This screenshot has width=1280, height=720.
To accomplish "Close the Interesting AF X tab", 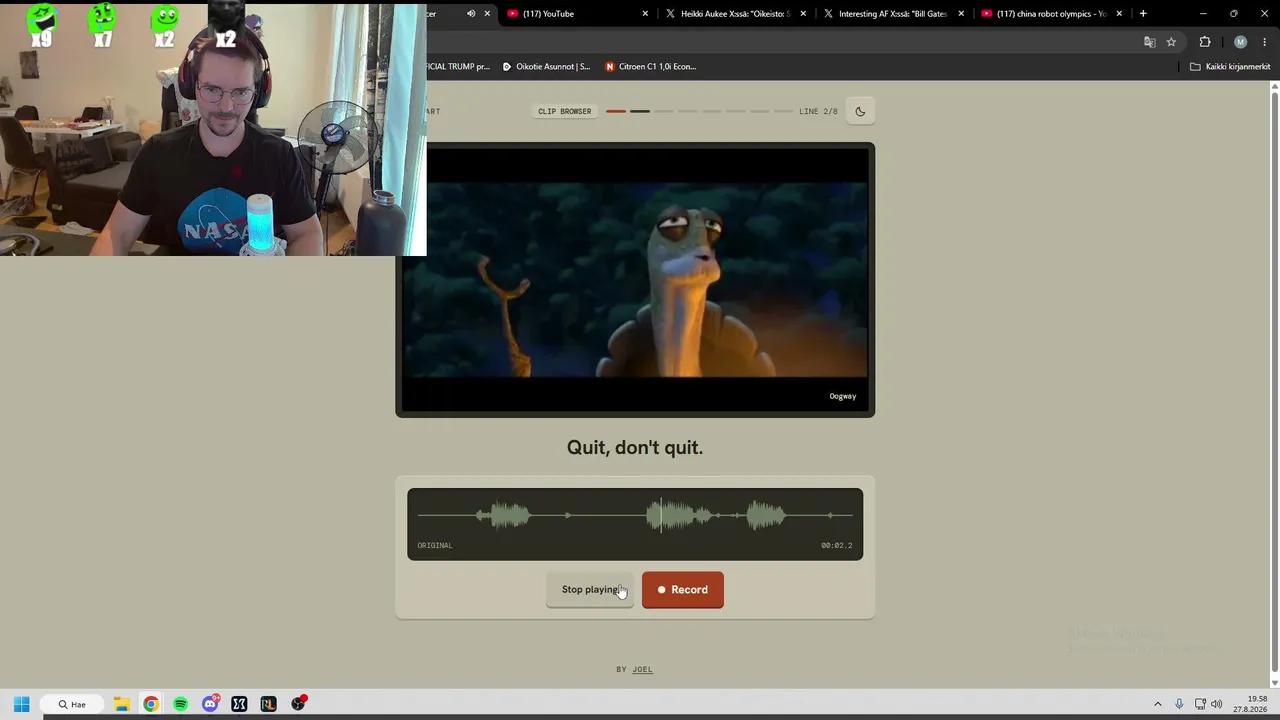I will click(x=961, y=14).
